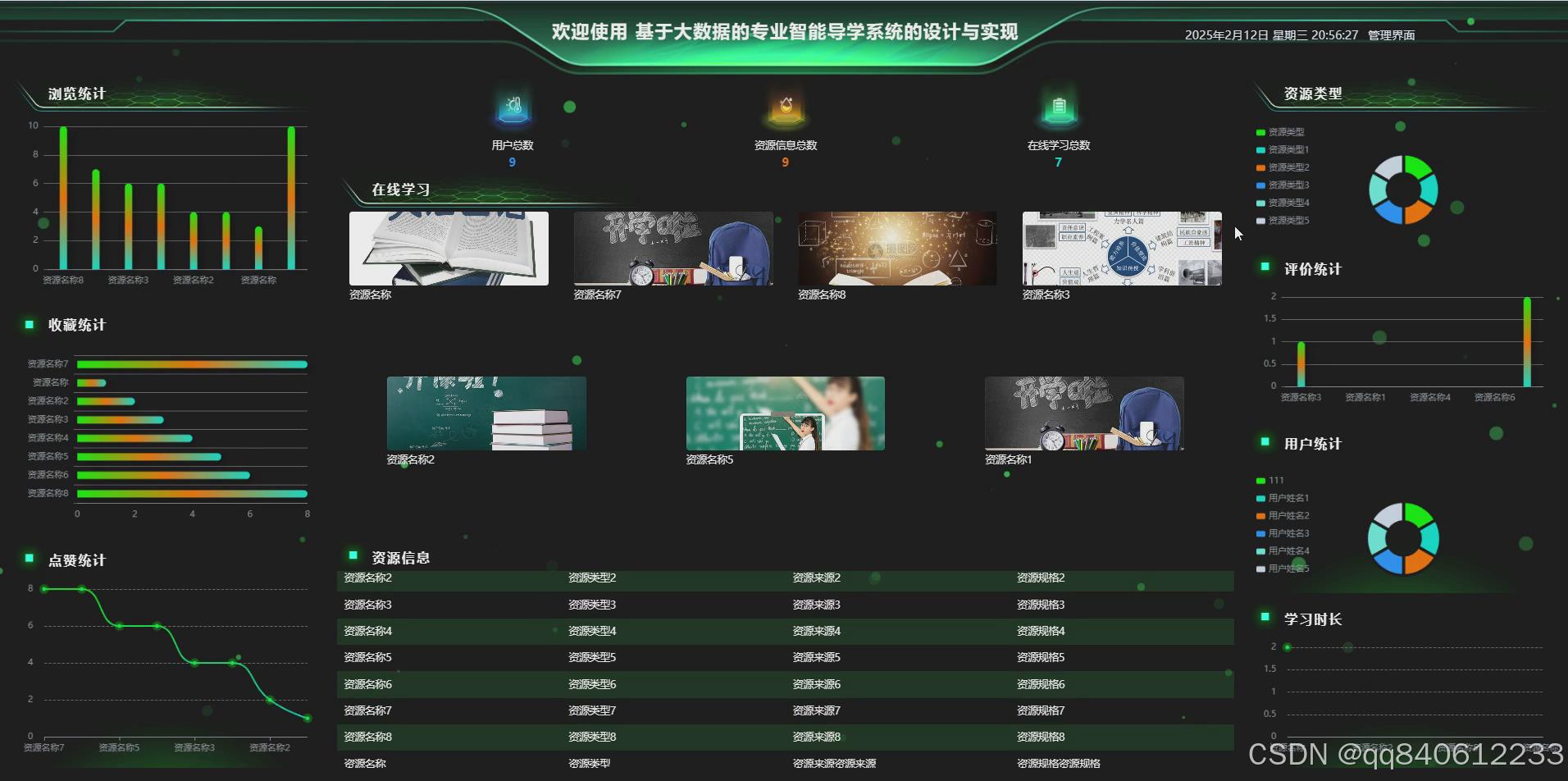Click the 资源名称5 bar in 收藏统计
This screenshot has height=781, width=1568.
click(x=149, y=457)
